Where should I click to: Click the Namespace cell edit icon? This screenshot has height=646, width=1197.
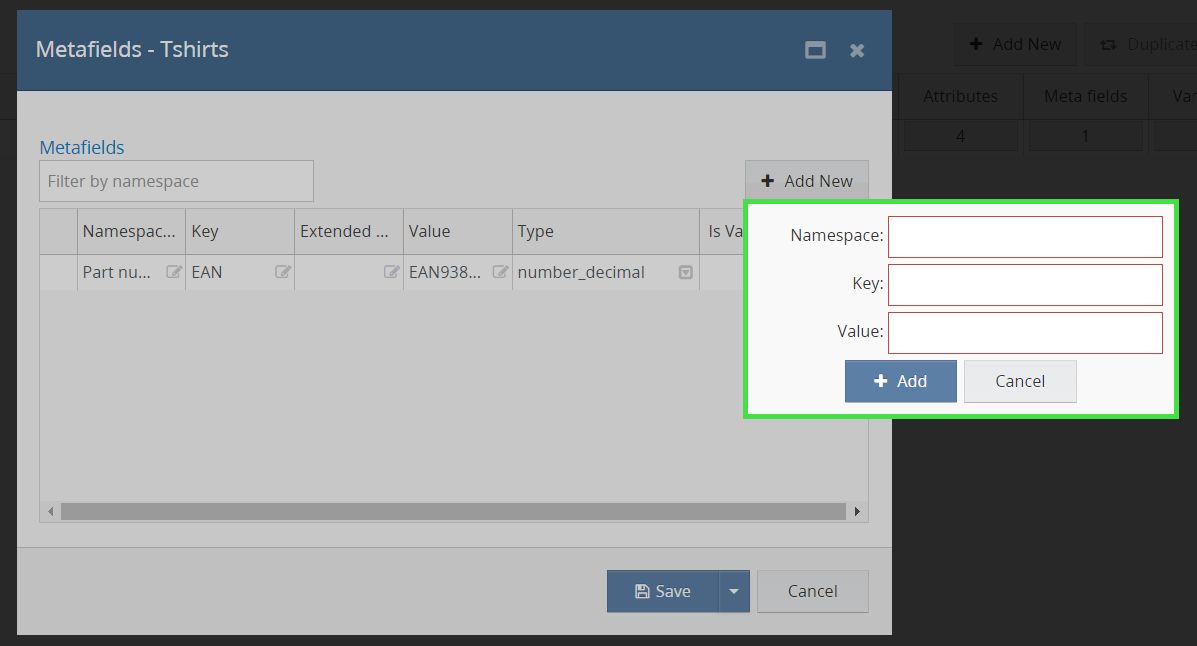(x=174, y=272)
